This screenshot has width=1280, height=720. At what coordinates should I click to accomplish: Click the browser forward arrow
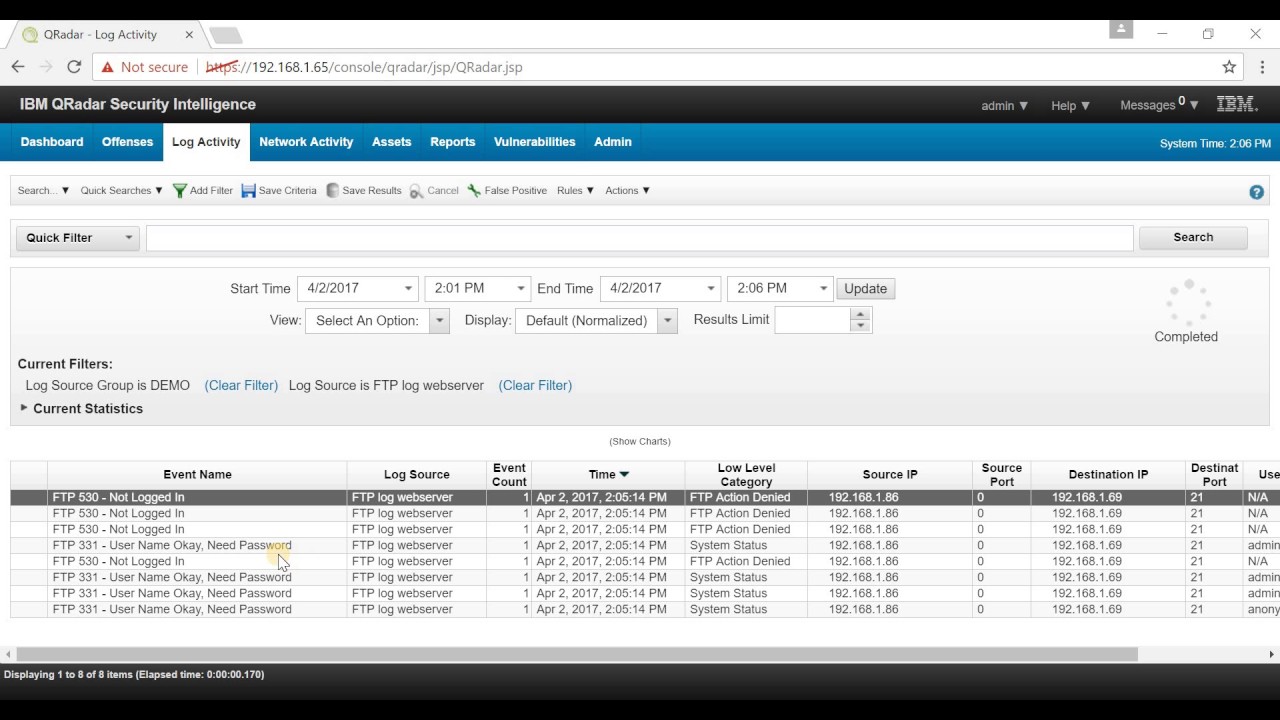pyautogui.click(x=46, y=67)
